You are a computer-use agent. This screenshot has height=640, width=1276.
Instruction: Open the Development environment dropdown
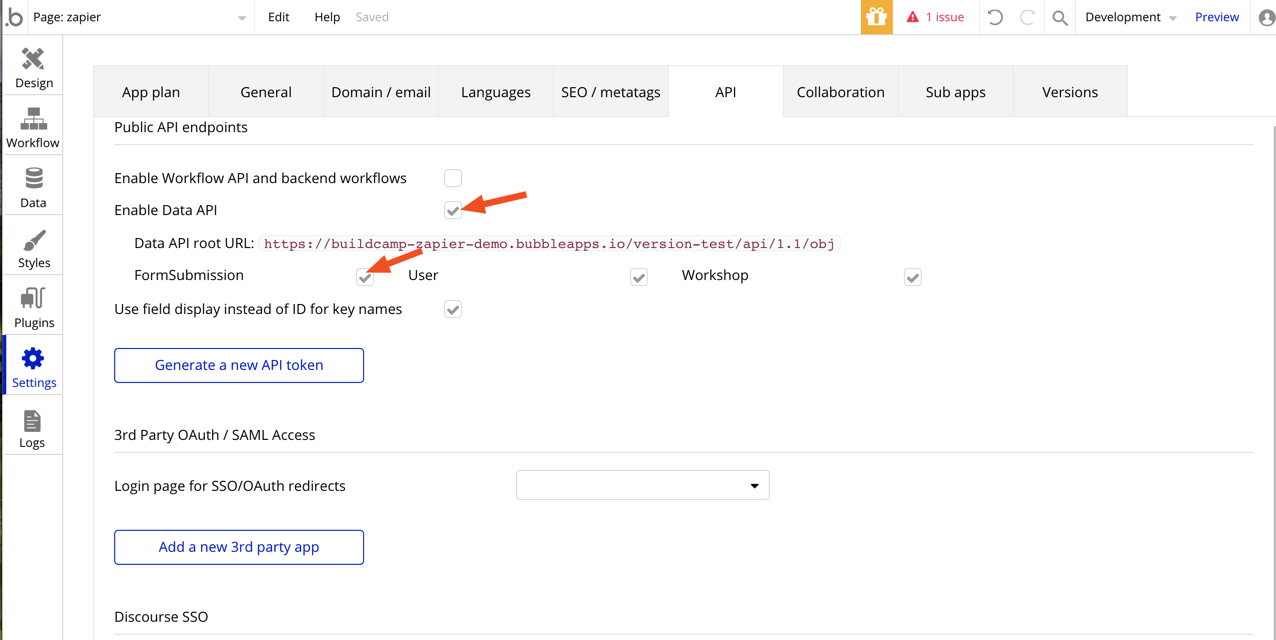pos(1128,17)
